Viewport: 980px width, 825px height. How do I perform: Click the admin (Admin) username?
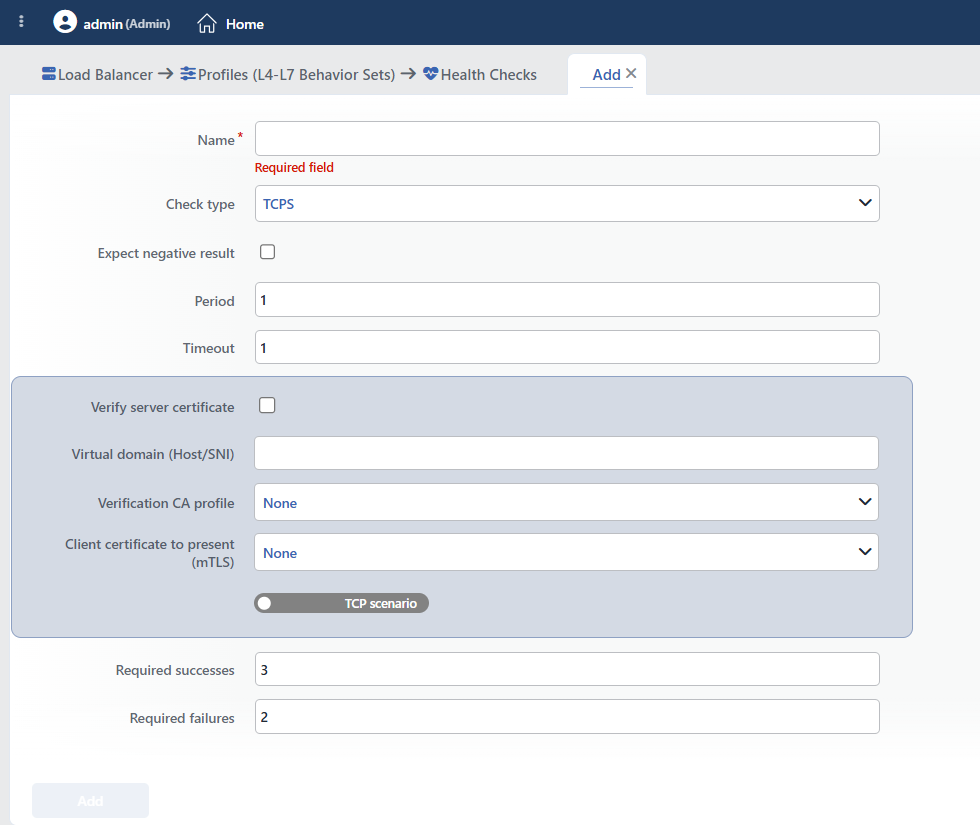pos(127,24)
